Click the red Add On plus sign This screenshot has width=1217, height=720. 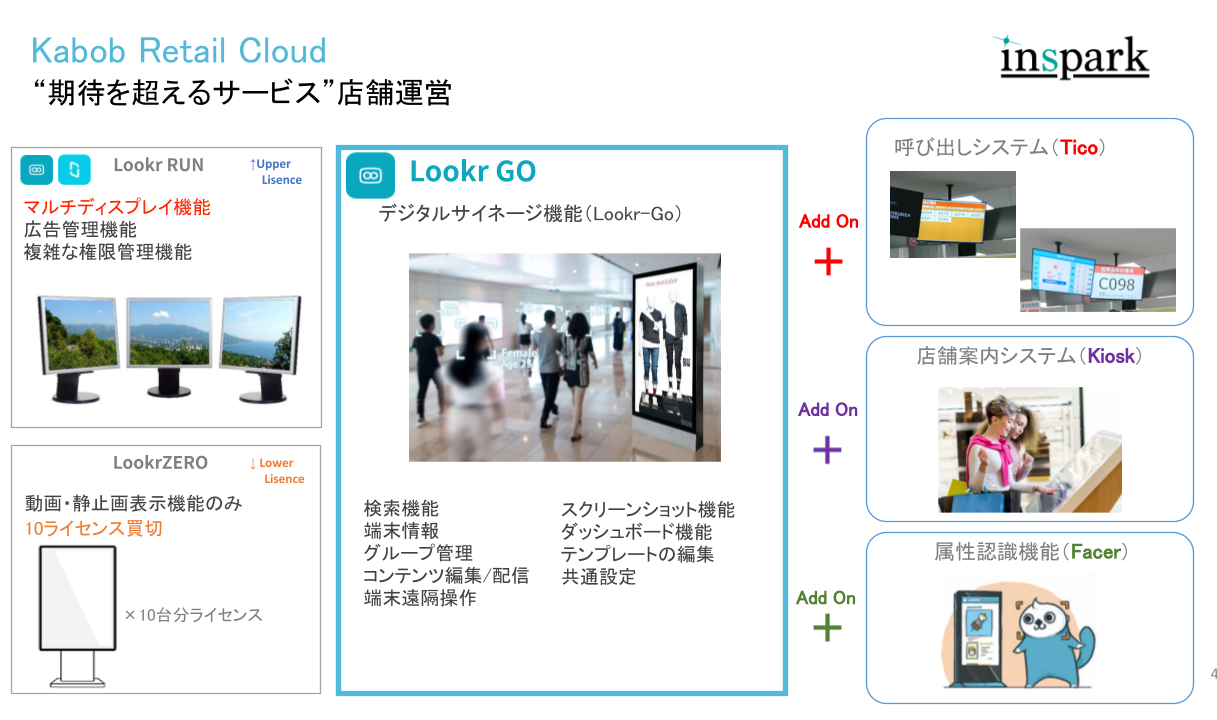(x=828, y=262)
